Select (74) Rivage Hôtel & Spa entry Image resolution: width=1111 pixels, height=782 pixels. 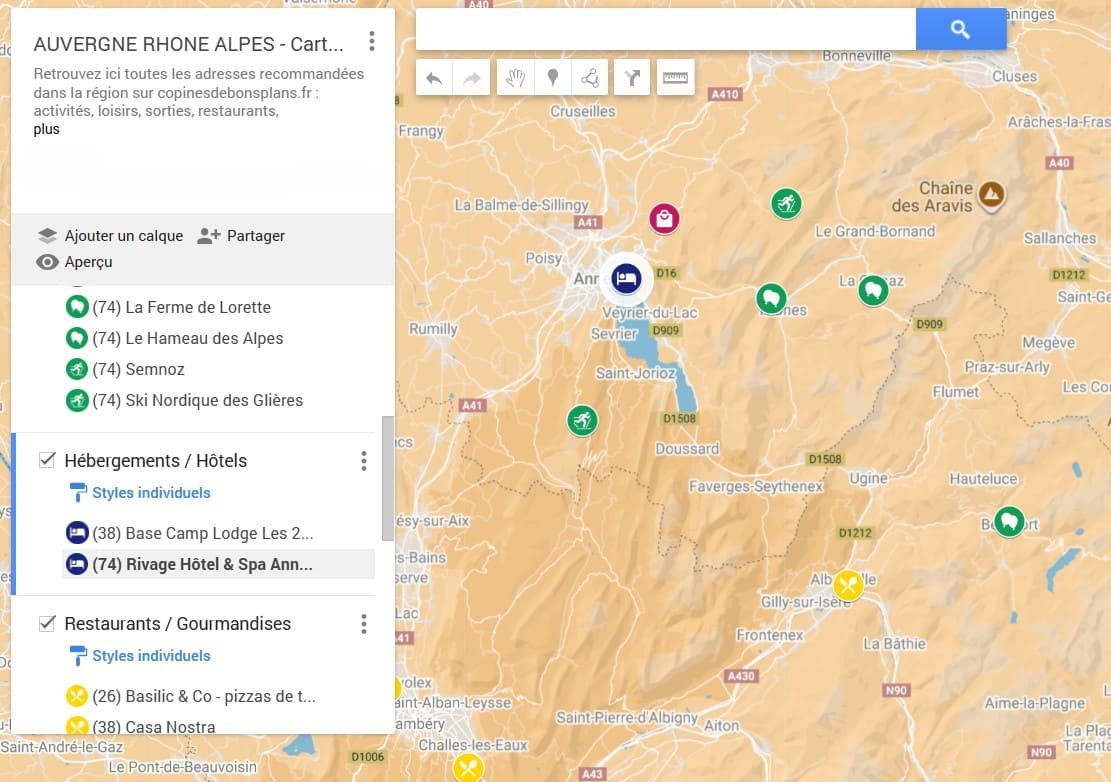tap(202, 565)
